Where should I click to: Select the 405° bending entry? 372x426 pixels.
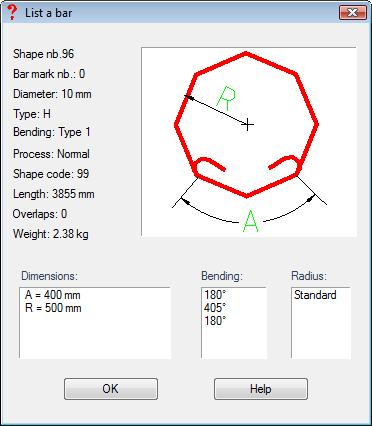point(215,308)
